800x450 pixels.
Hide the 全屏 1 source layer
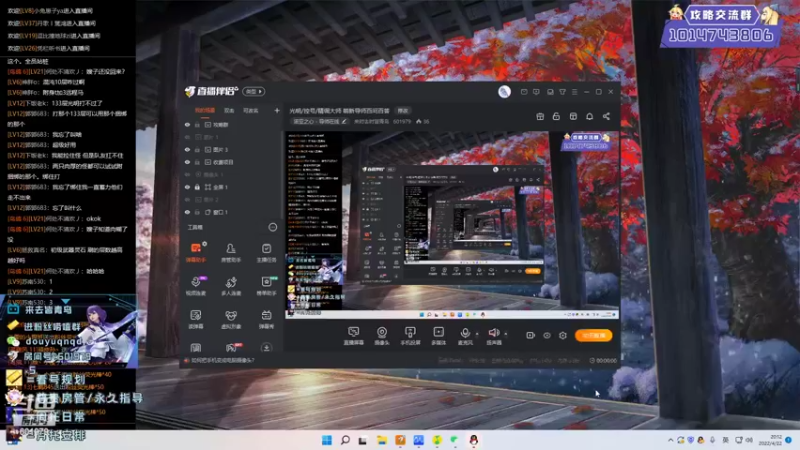pyautogui.click(x=187, y=187)
